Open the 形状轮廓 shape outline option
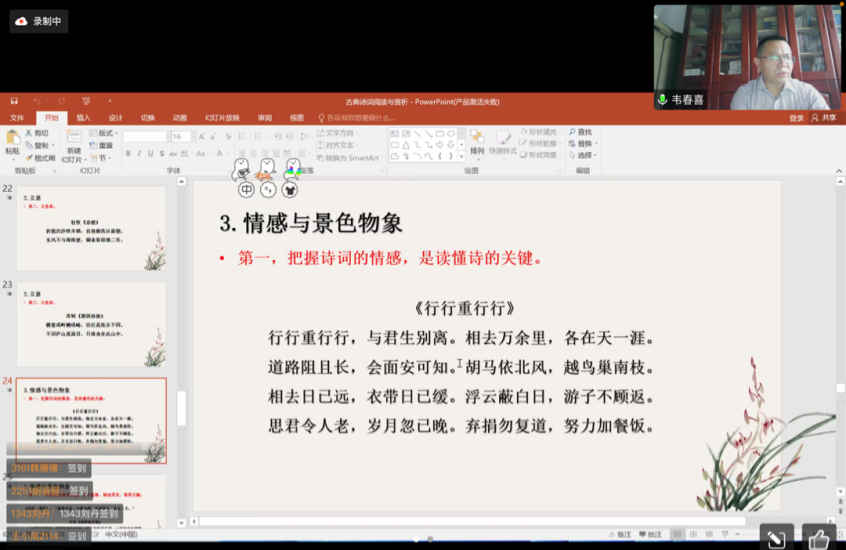Image resolution: width=846 pixels, height=550 pixels. tap(540, 143)
